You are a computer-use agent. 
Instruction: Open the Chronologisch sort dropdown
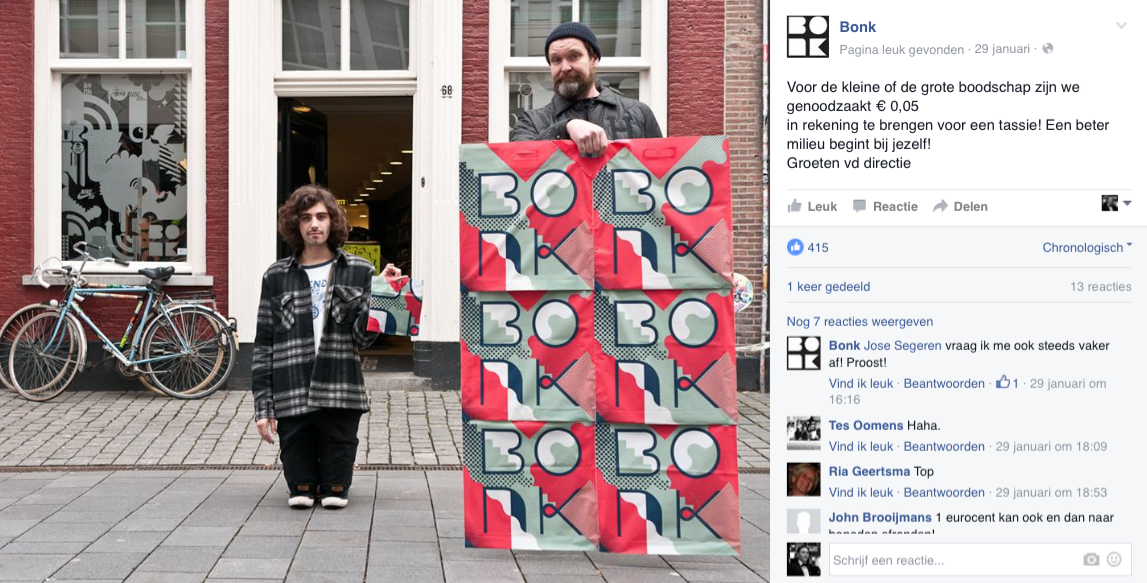pyautogui.click(x=1087, y=247)
